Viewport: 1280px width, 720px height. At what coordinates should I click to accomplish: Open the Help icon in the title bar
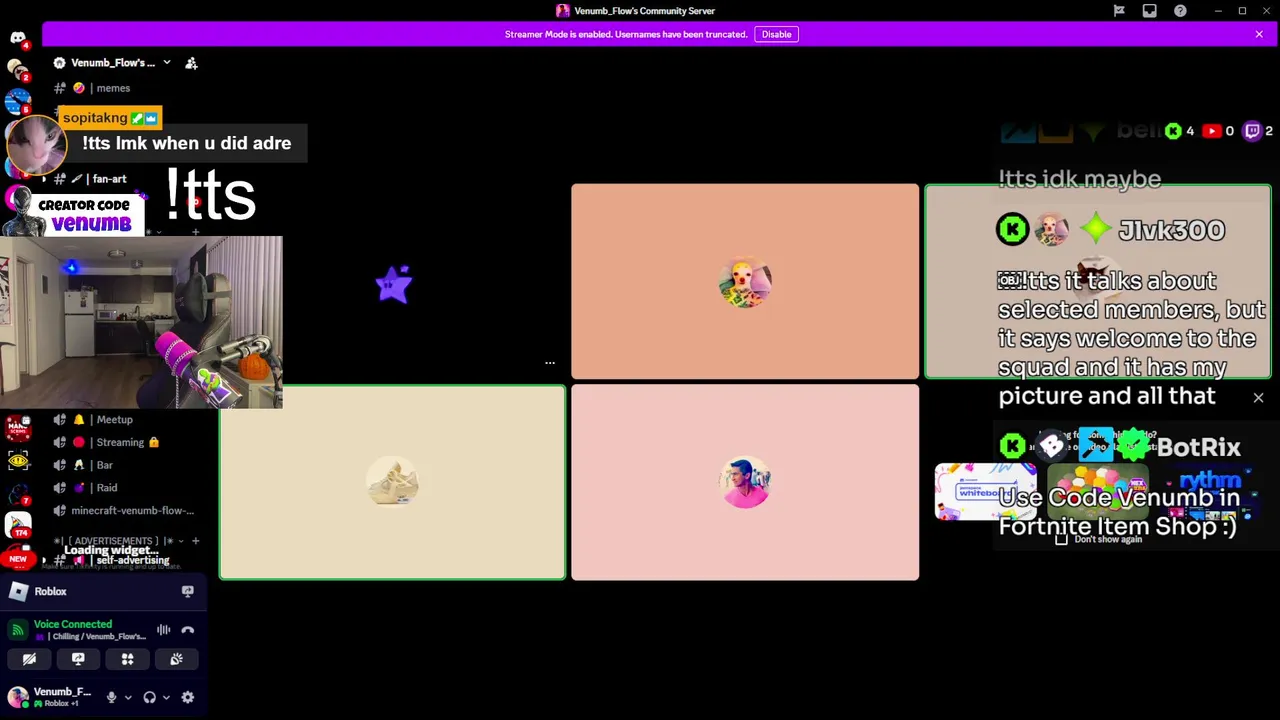tap(1180, 11)
